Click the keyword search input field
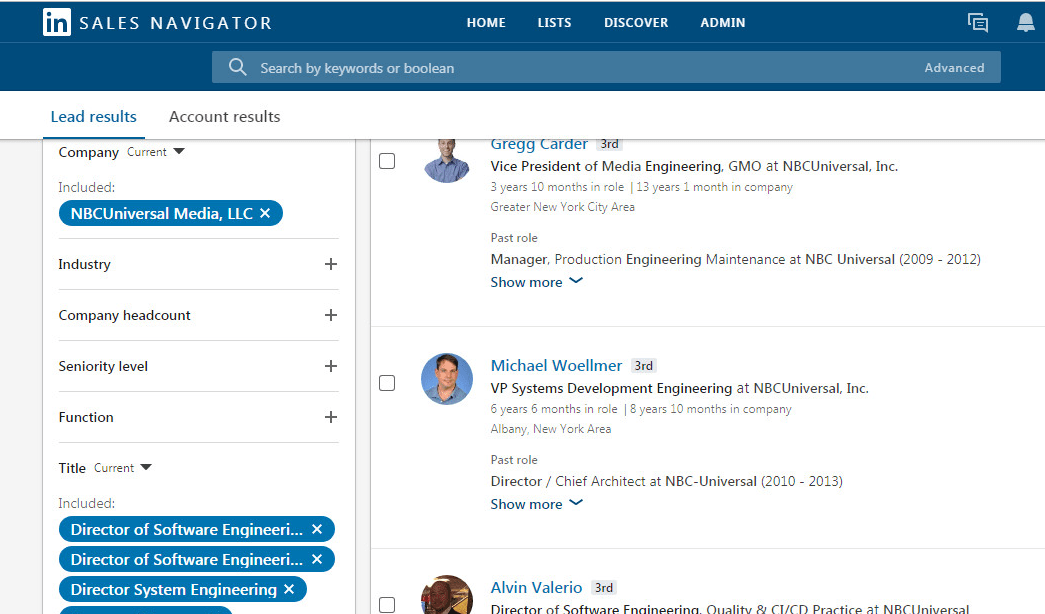The width and height of the screenshot is (1045, 614). coord(580,68)
